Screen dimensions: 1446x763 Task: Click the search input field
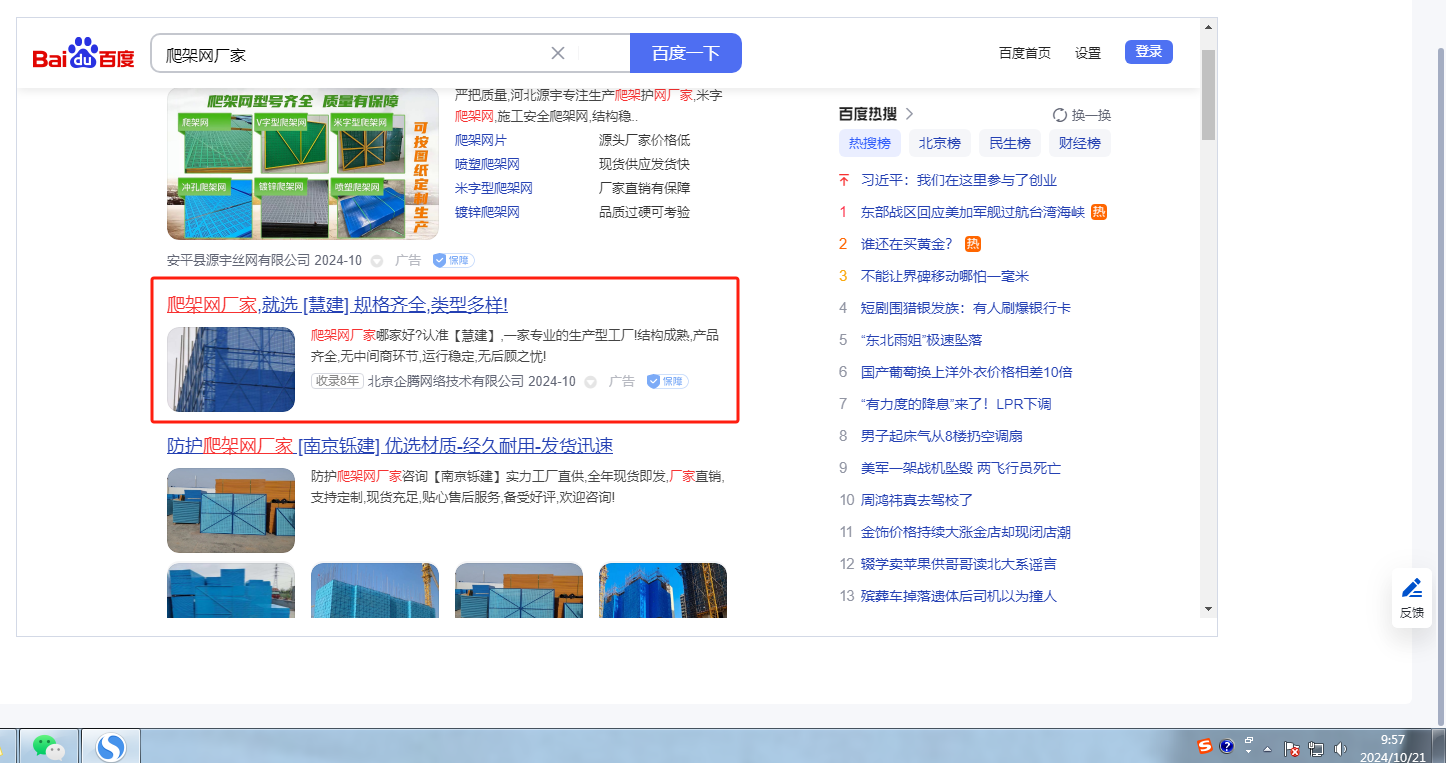click(x=350, y=54)
